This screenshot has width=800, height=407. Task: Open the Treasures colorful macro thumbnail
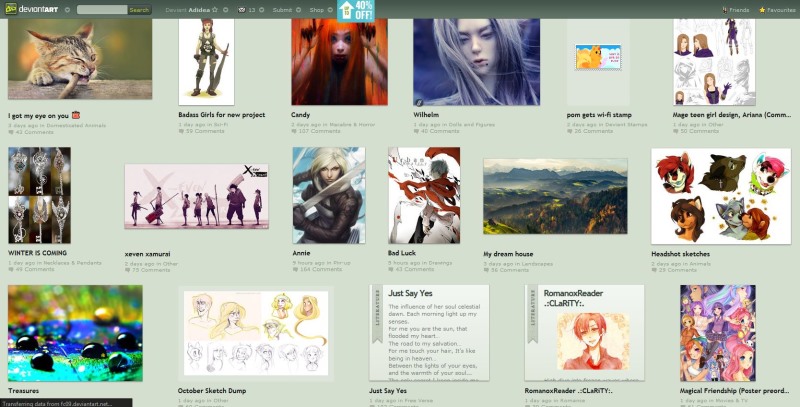[75, 333]
